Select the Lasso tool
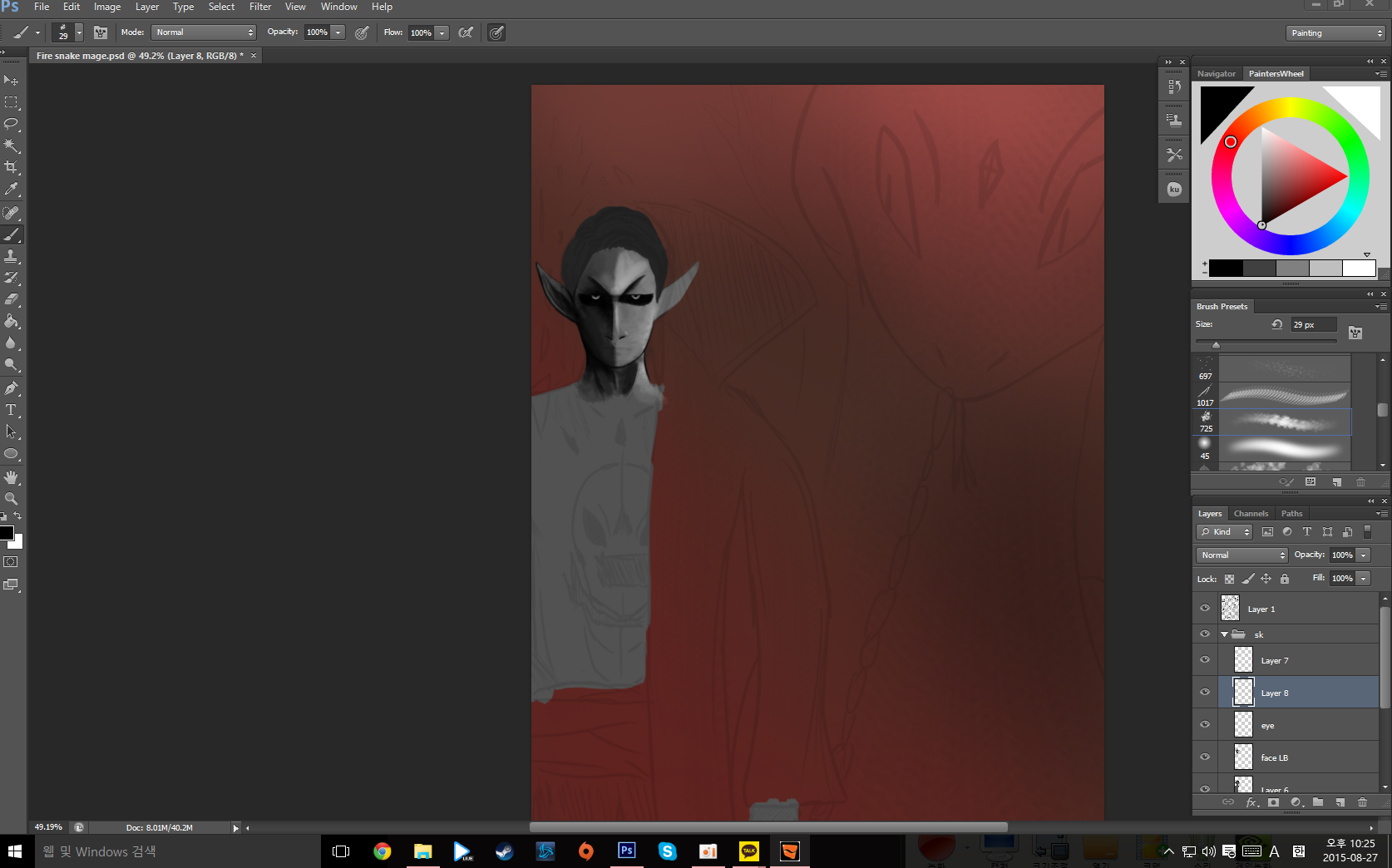Screen dimensions: 1392x868 coord(11,124)
